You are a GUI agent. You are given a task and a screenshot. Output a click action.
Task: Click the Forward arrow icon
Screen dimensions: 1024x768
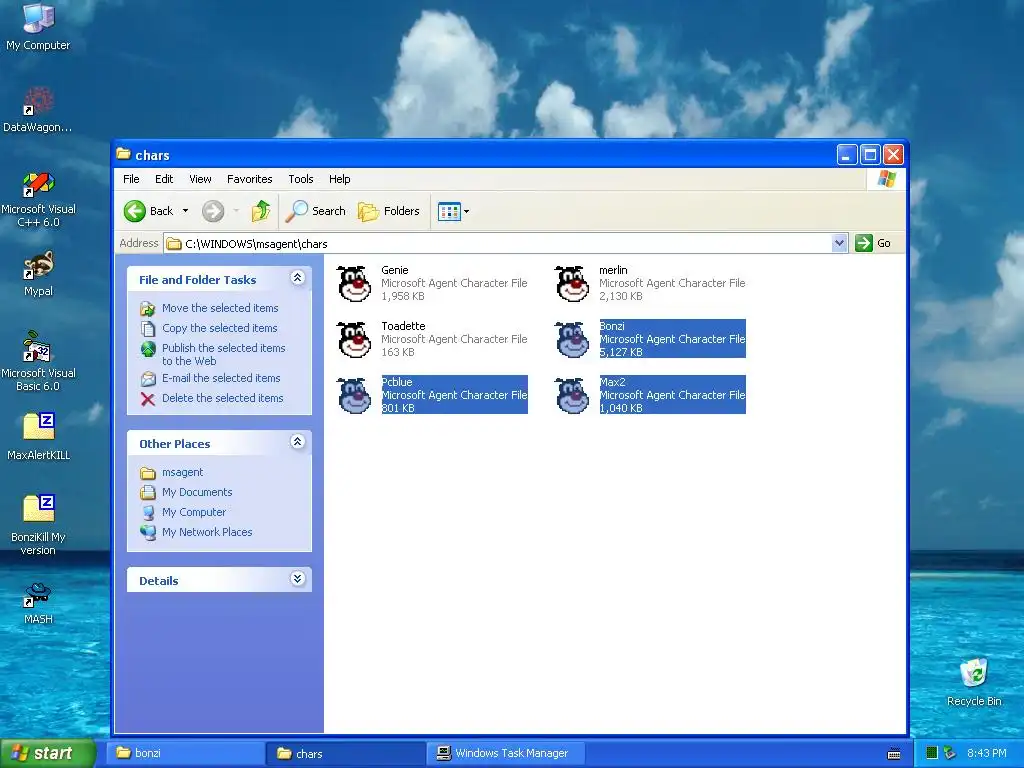213,211
